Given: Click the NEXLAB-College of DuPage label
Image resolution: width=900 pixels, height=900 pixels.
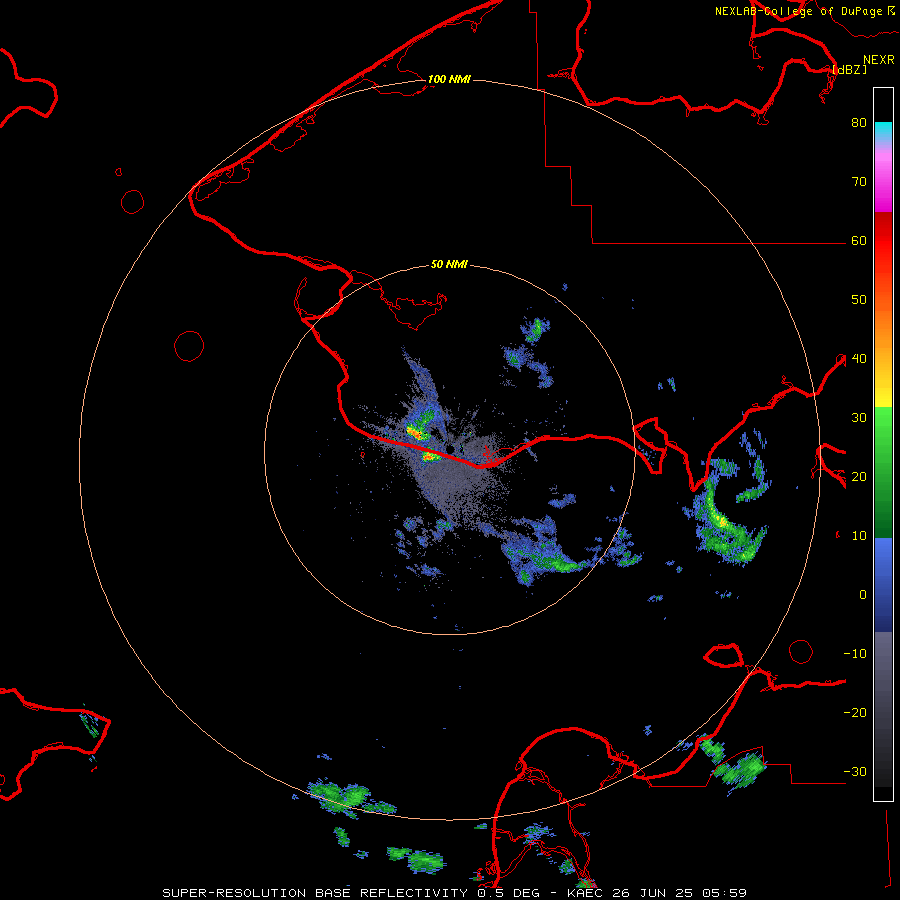Looking at the screenshot, I should pos(800,11).
